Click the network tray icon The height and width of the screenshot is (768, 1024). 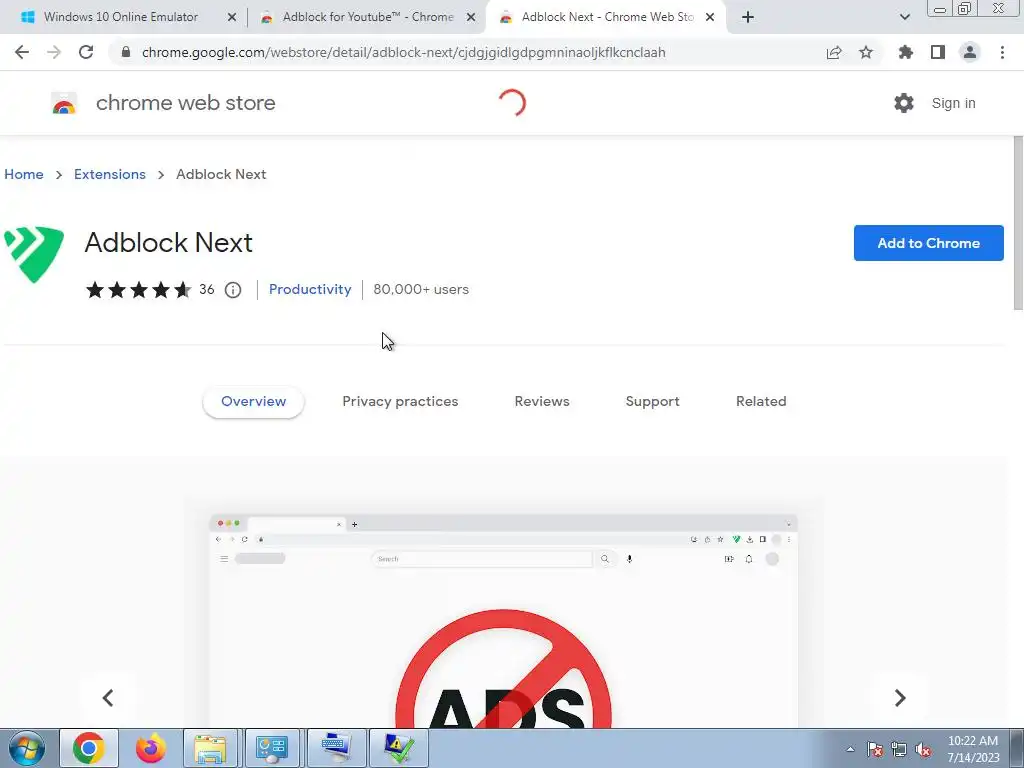coord(899,749)
